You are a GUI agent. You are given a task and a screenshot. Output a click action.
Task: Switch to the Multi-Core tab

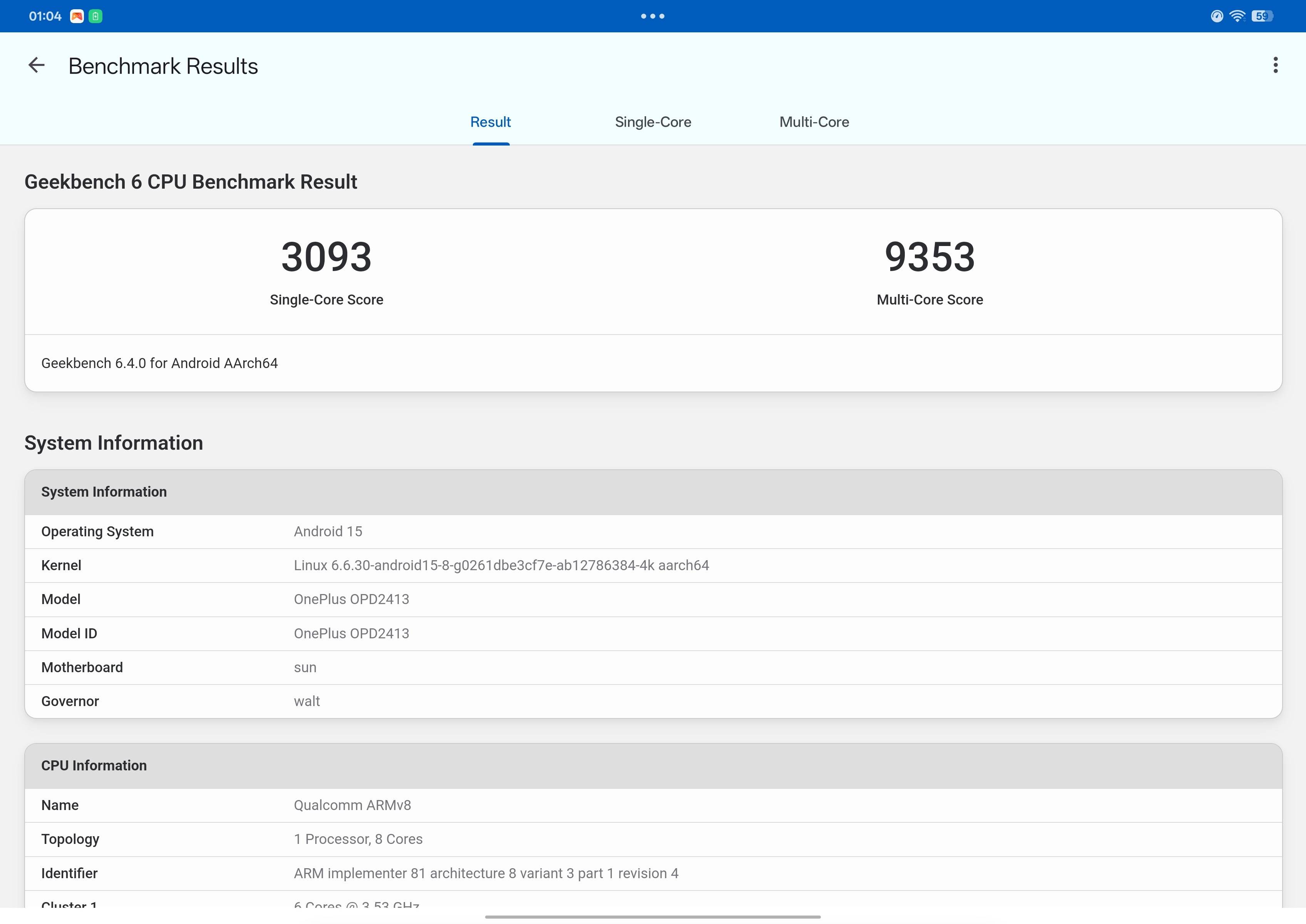pos(814,122)
